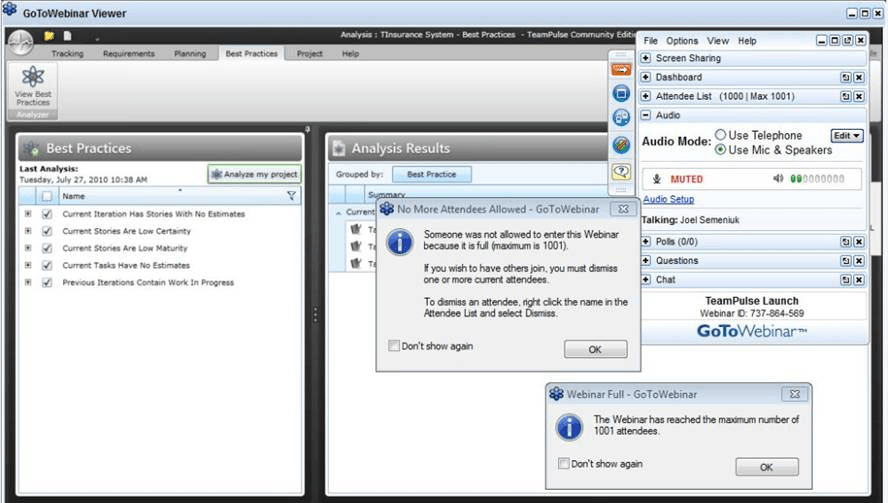Viewport: 888px width, 503px height.
Task: Toggle the select-all checkbox in Name header
Action: [x=47, y=196]
